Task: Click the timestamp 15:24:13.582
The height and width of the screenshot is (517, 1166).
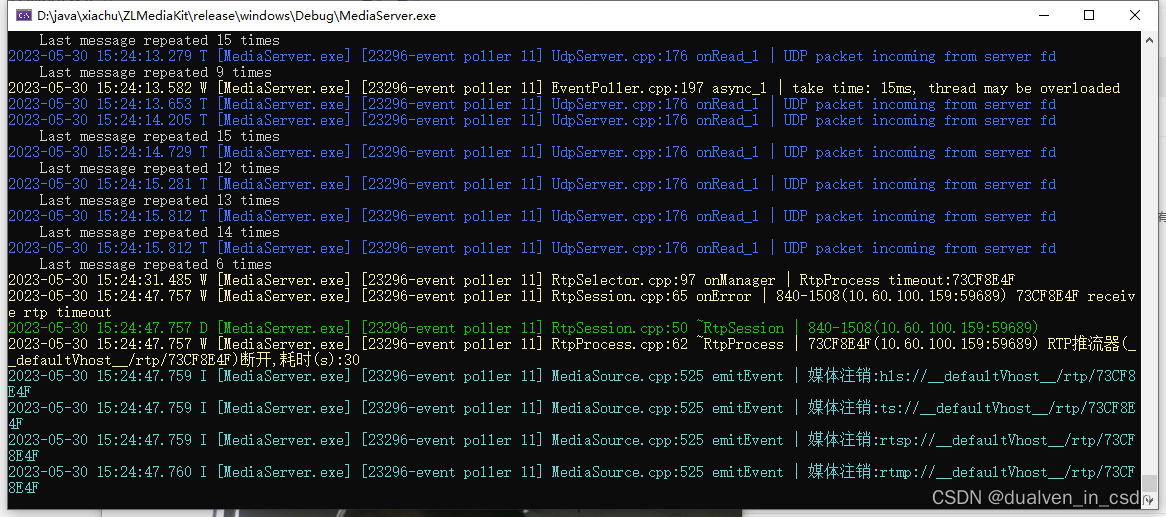Action: pyautogui.click(x=143, y=89)
